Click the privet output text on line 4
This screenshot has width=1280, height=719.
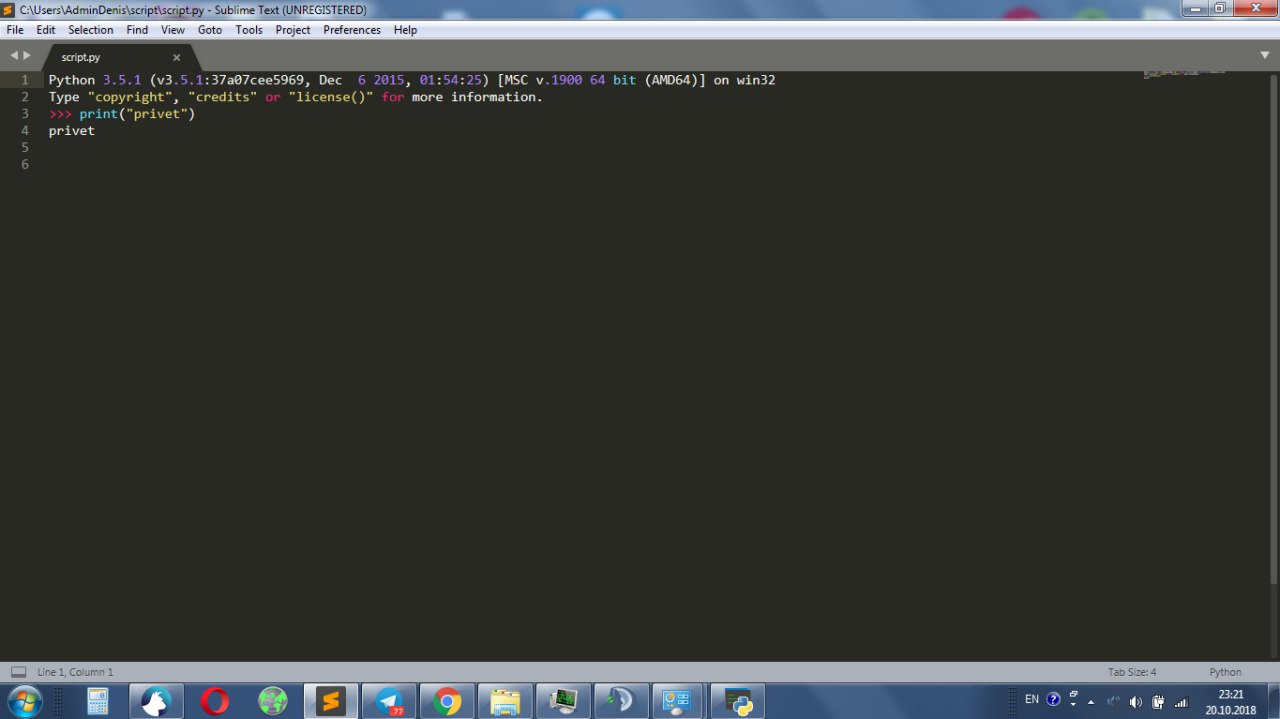tap(72, 131)
